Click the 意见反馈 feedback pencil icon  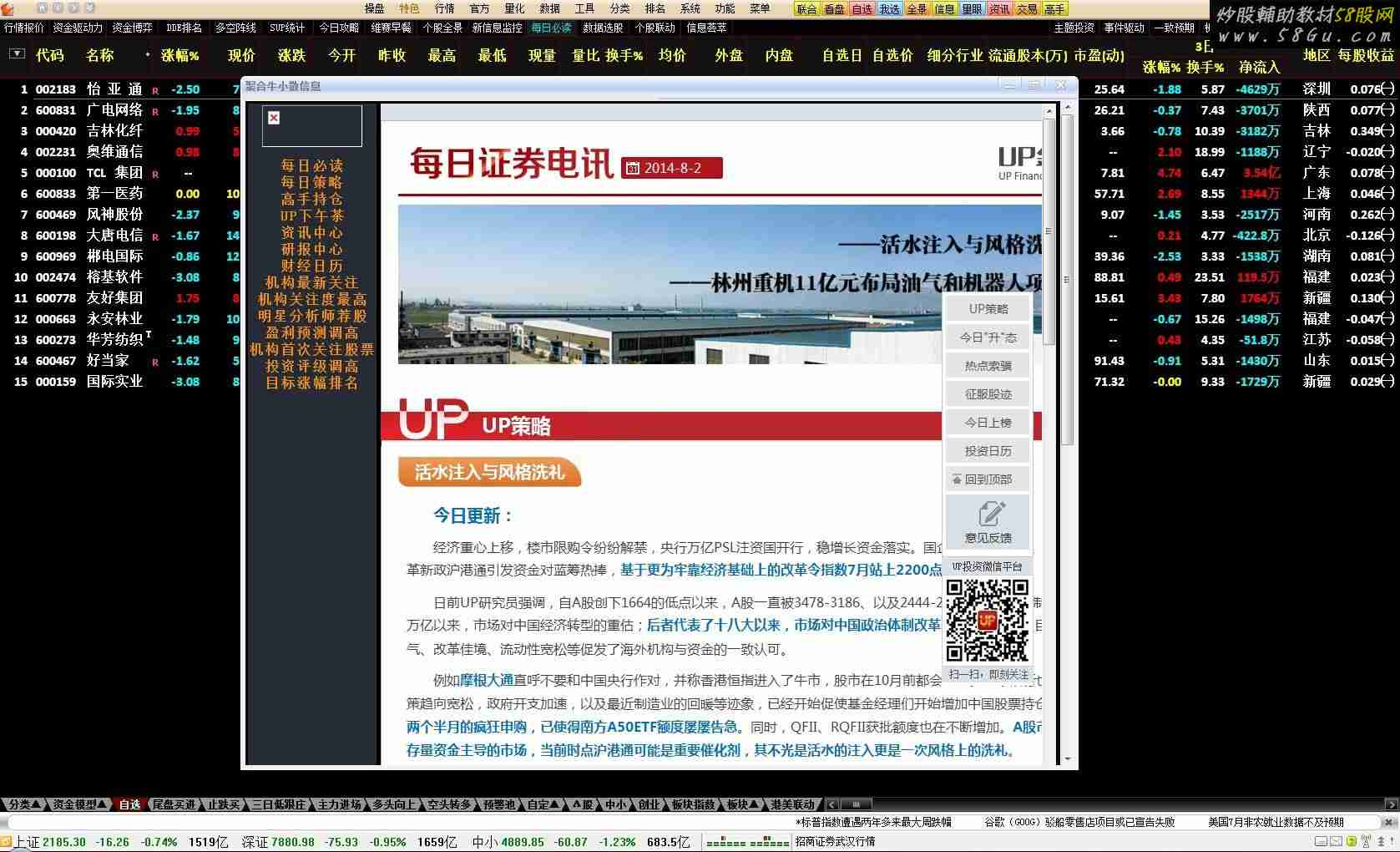click(x=989, y=513)
